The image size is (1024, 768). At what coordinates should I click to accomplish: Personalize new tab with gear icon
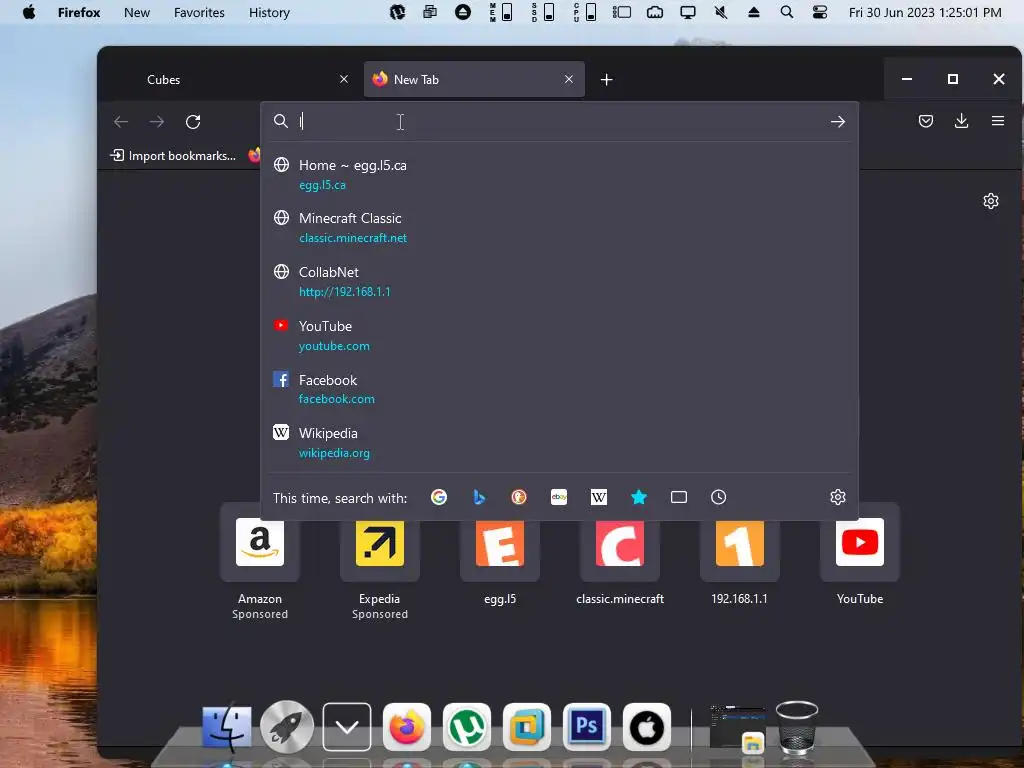pos(991,200)
